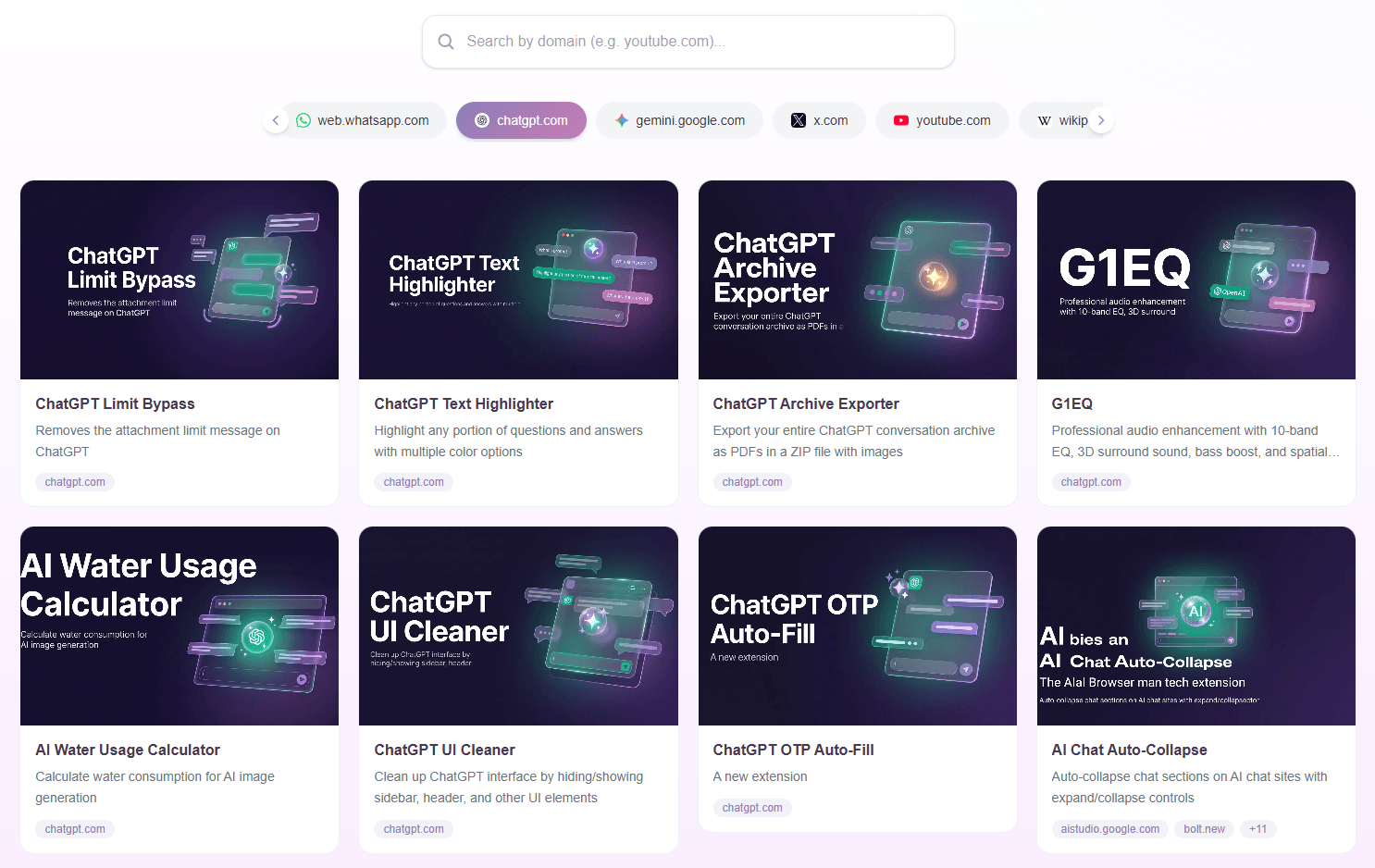
Task: Click 'A new extension' description text
Action: click(760, 776)
